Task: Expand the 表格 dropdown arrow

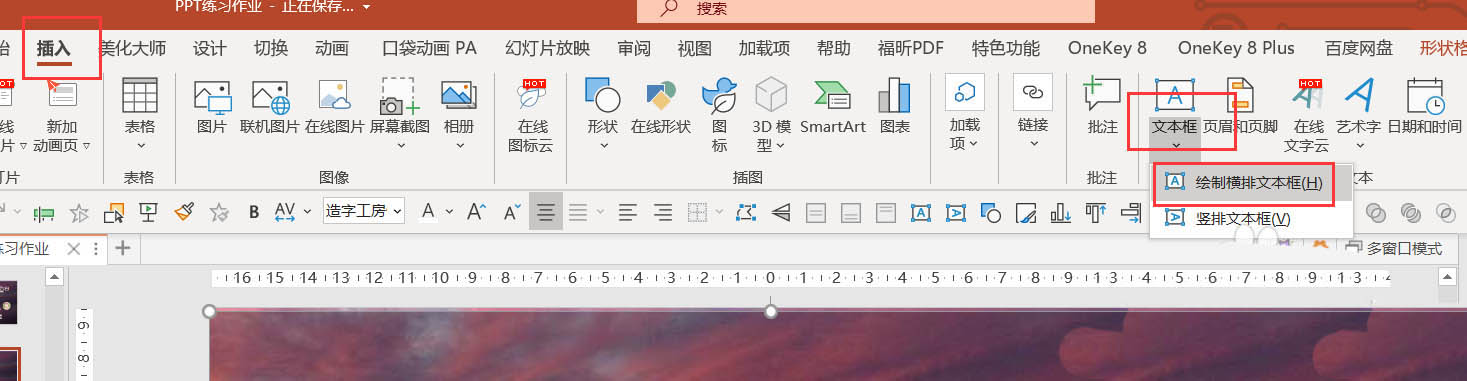Action: 140,146
